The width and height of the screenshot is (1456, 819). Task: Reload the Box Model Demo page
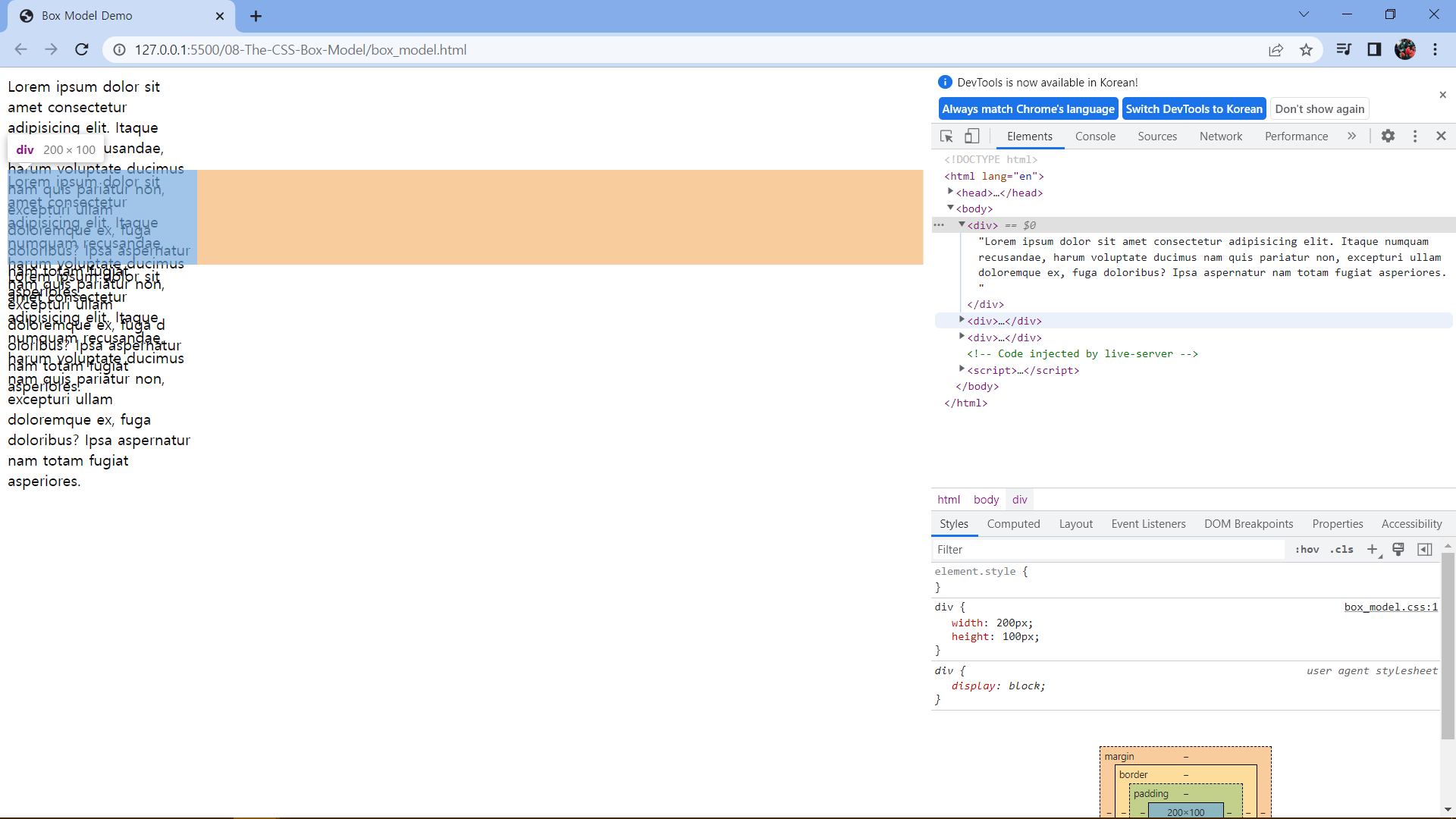(82, 50)
